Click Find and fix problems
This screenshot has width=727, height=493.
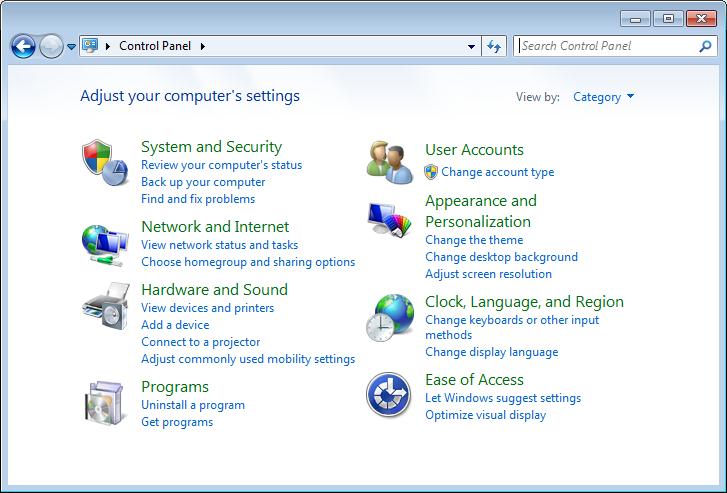(x=198, y=199)
